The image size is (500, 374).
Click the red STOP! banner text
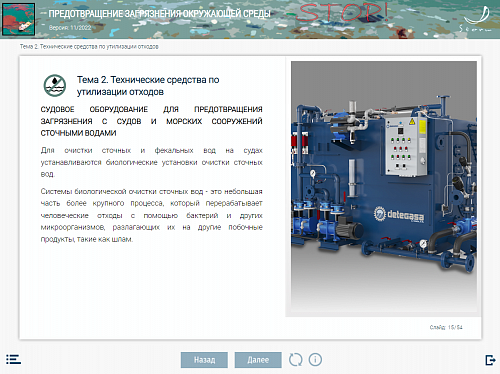click(342, 13)
